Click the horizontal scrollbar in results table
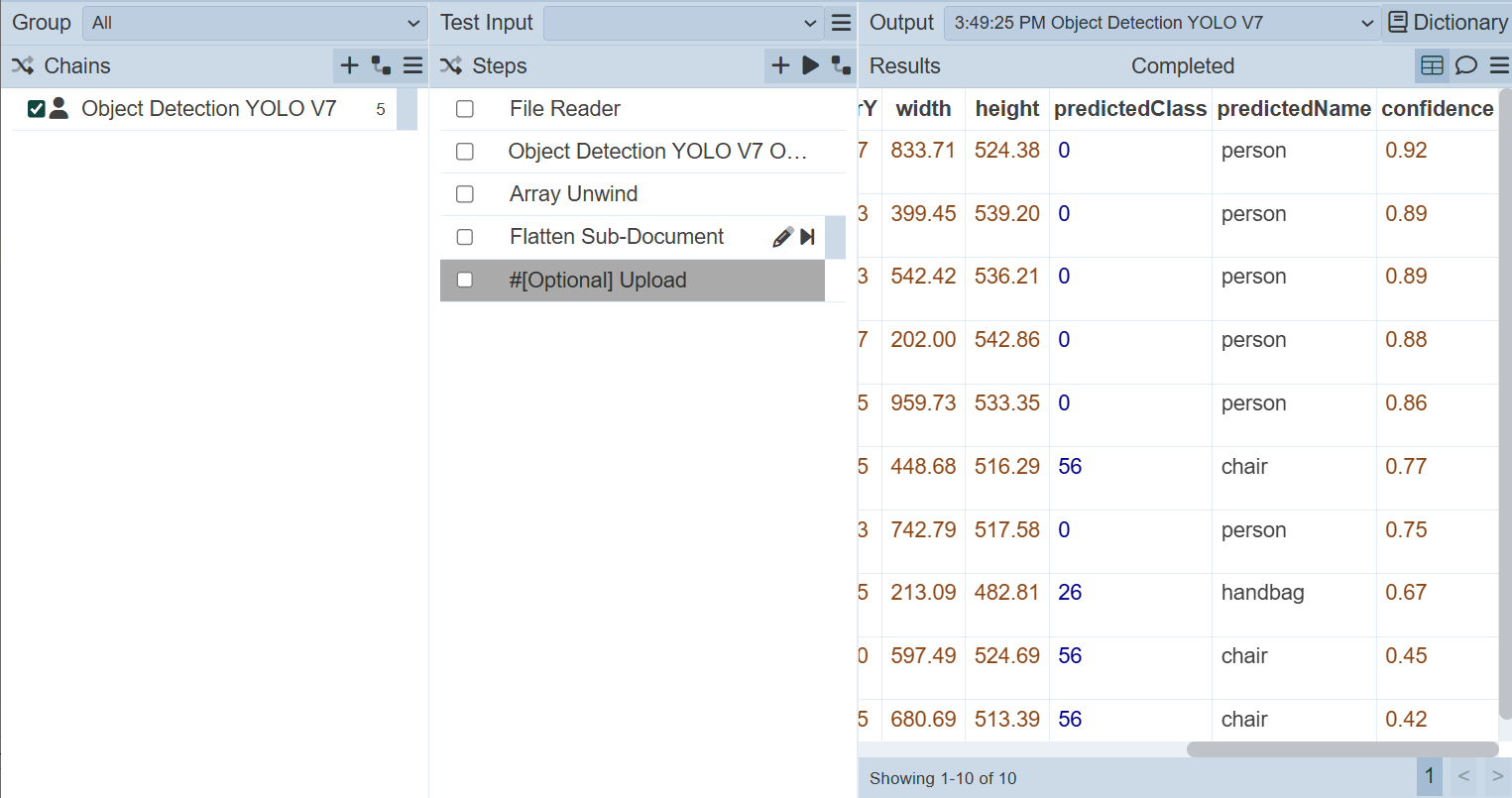The height and width of the screenshot is (798, 1512). click(x=1341, y=749)
